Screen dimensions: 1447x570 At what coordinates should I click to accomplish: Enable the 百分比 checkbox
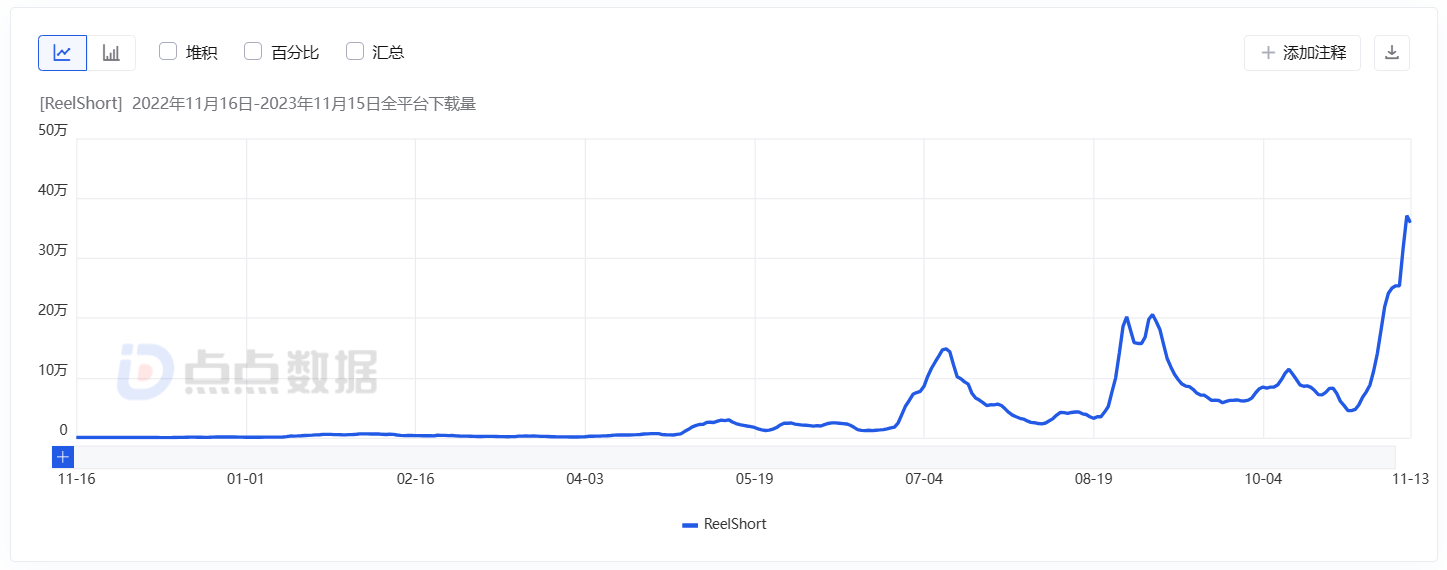[253, 52]
